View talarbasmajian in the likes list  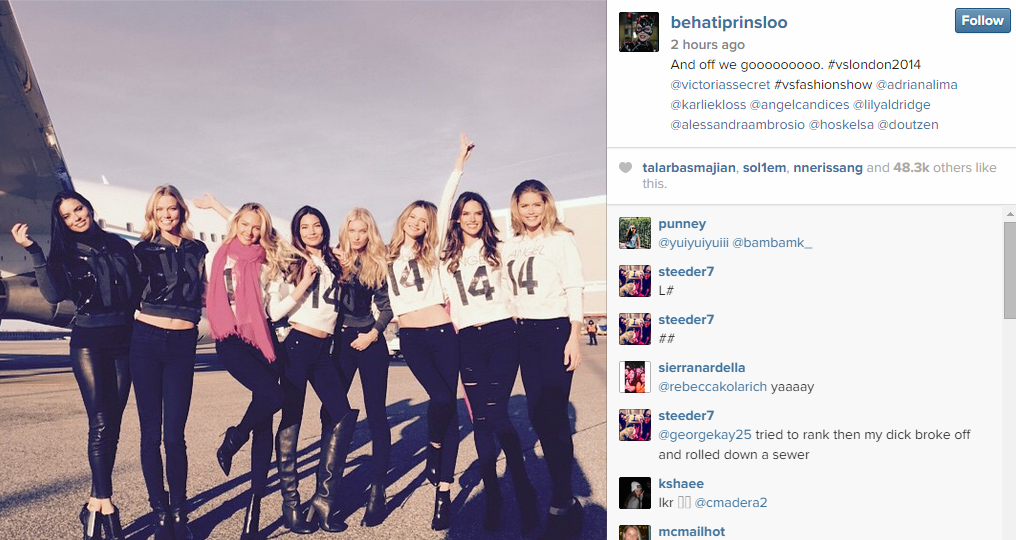tap(689, 168)
